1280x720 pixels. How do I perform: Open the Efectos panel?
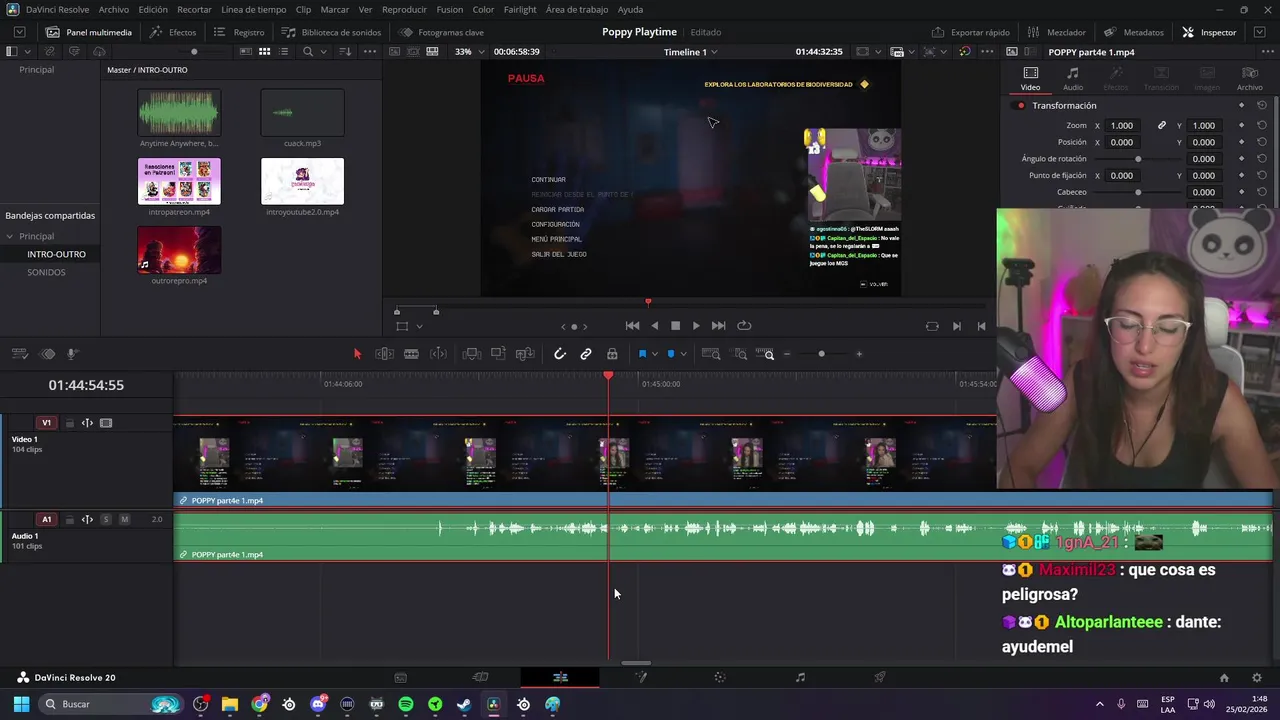(x=174, y=32)
